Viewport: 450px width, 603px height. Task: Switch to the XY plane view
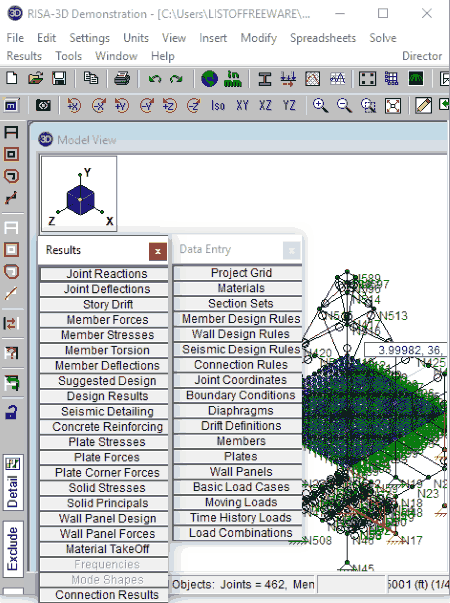[x=242, y=105]
